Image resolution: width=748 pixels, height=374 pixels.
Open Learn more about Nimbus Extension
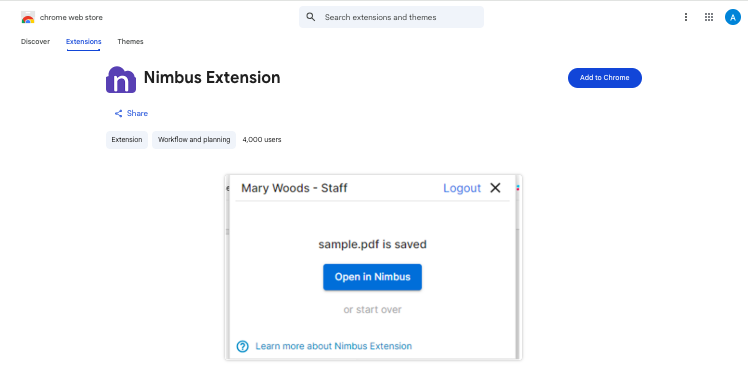coord(333,346)
